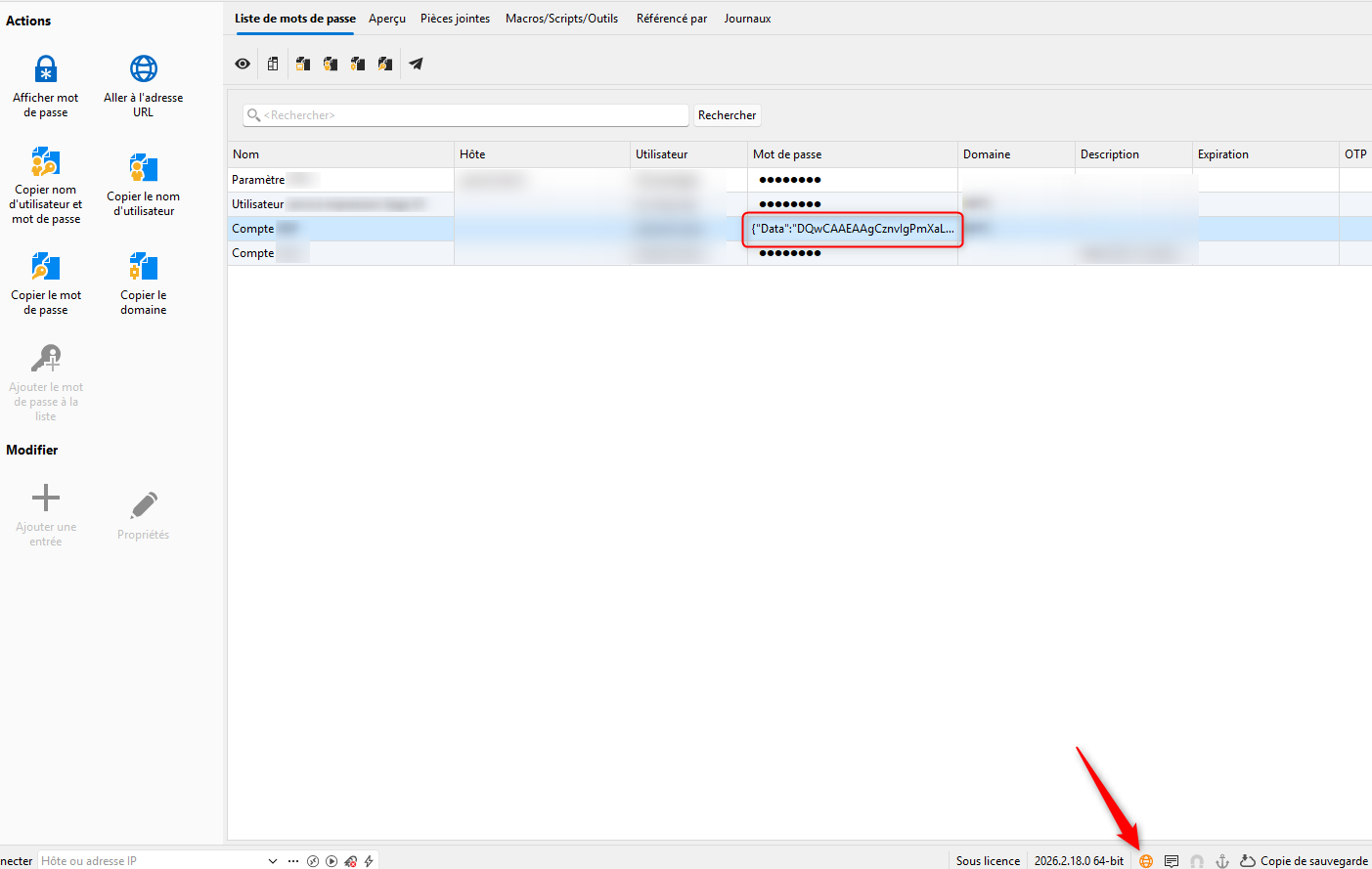Select the revealed password cell starting with Data
This screenshot has width=1372, height=869.
pyautogui.click(x=853, y=229)
